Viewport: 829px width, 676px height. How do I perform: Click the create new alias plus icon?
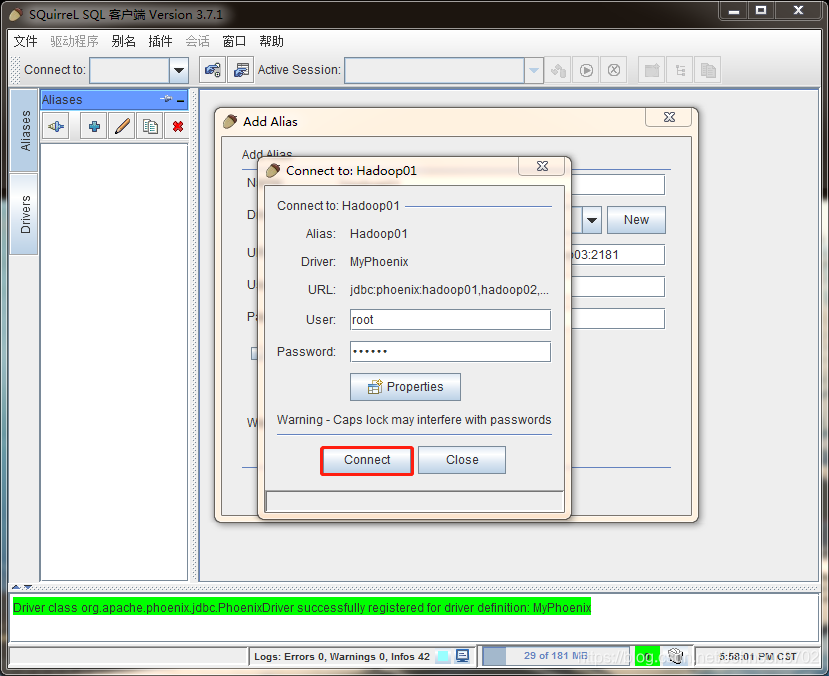[x=94, y=126]
